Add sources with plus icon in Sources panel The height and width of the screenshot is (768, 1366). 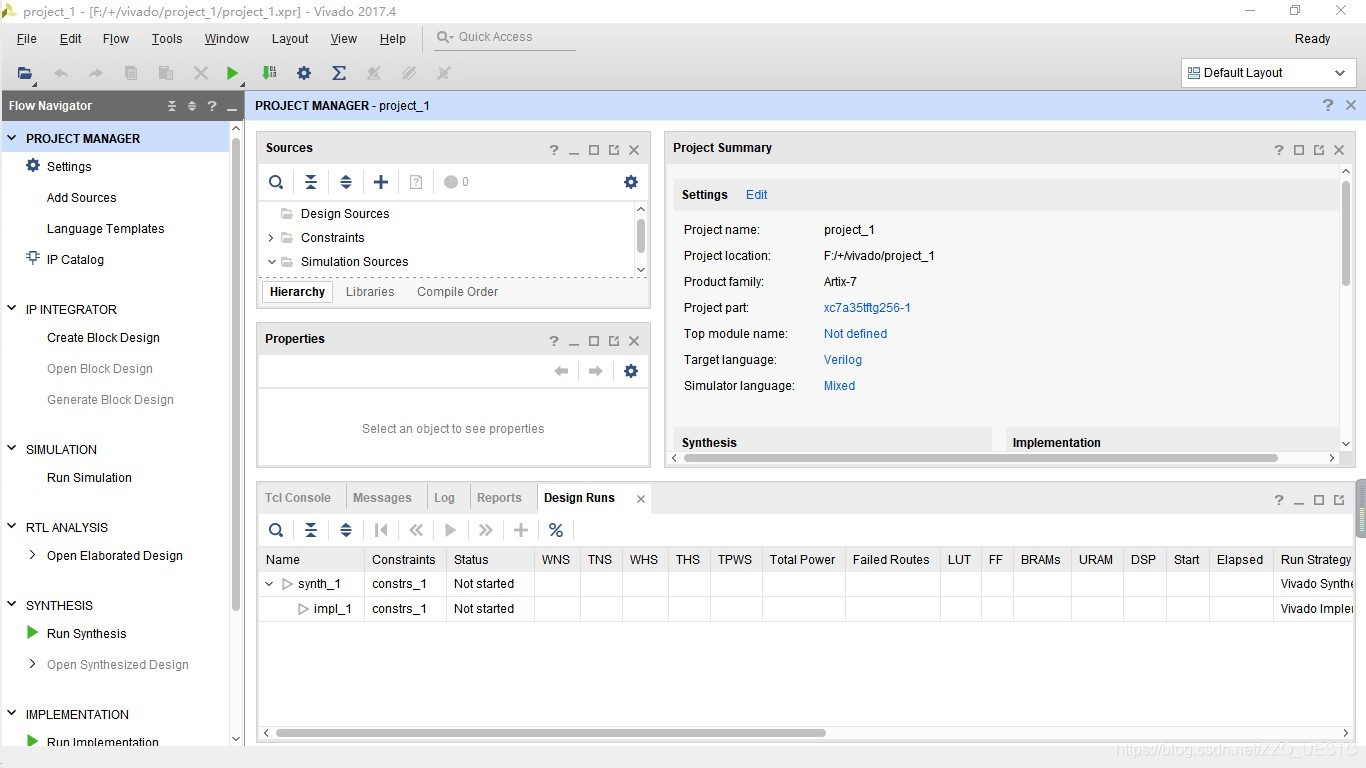tap(381, 182)
